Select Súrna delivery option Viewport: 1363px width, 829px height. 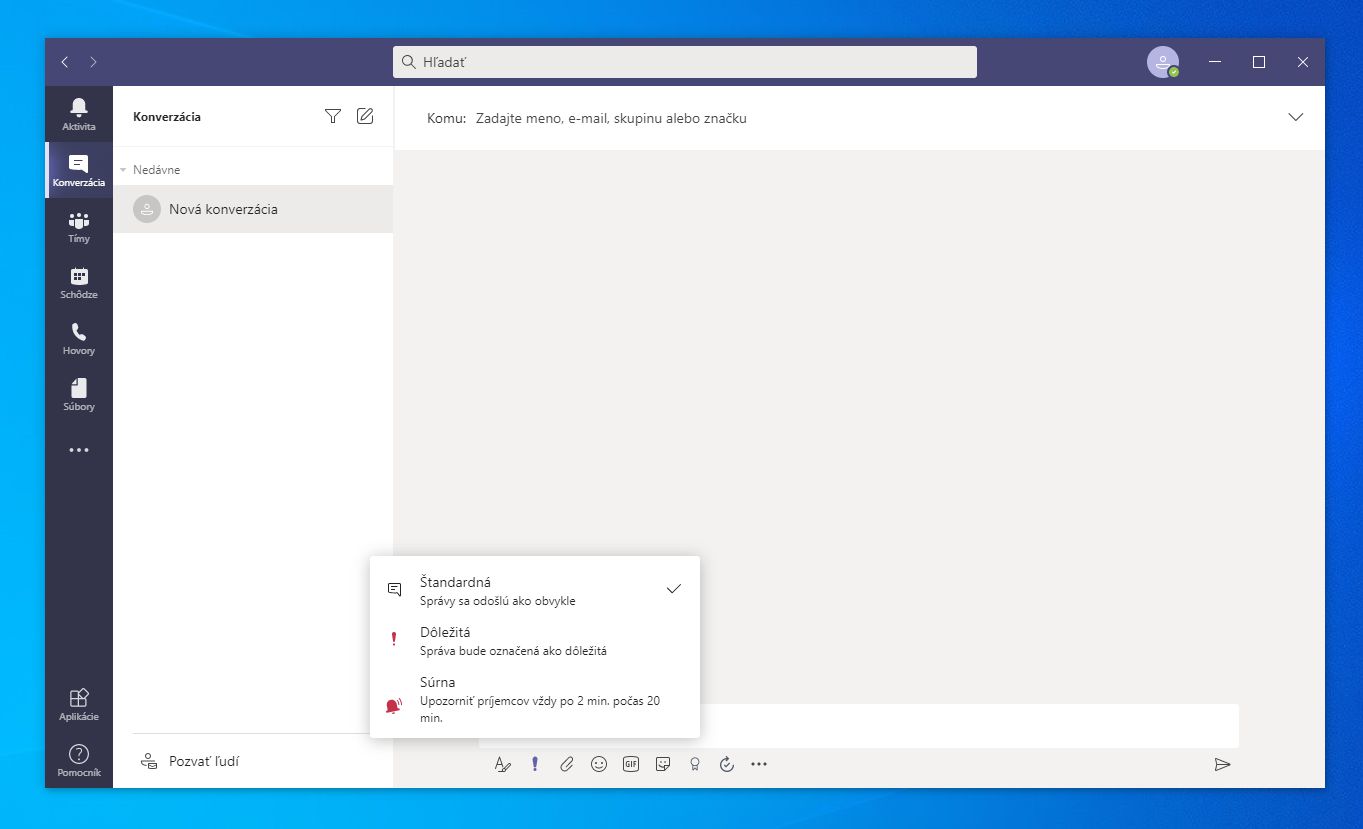coord(535,698)
